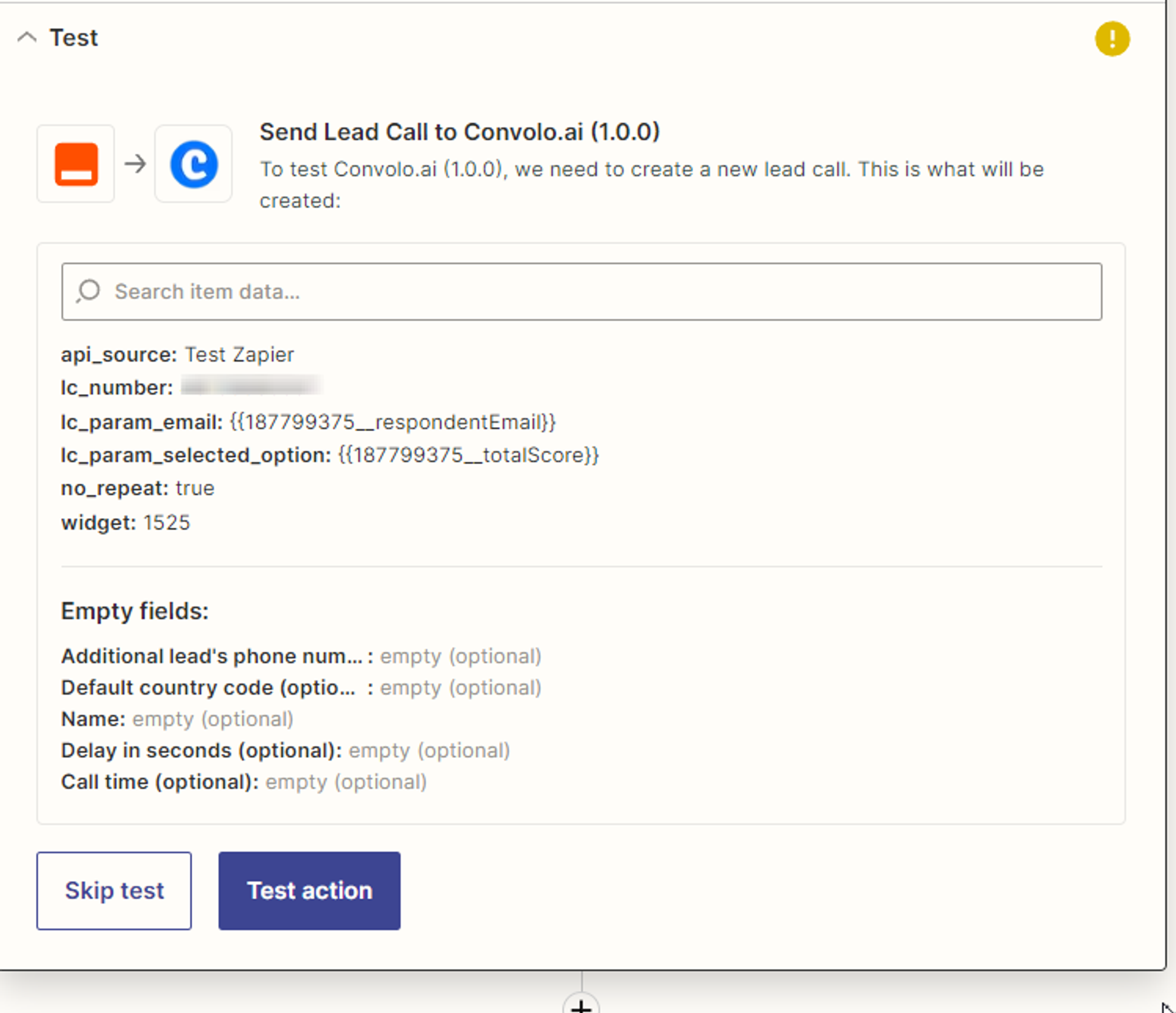This screenshot has width=1176, height=1013.
Task: Select the orange trigger app icon
Action: click(76, 164)
